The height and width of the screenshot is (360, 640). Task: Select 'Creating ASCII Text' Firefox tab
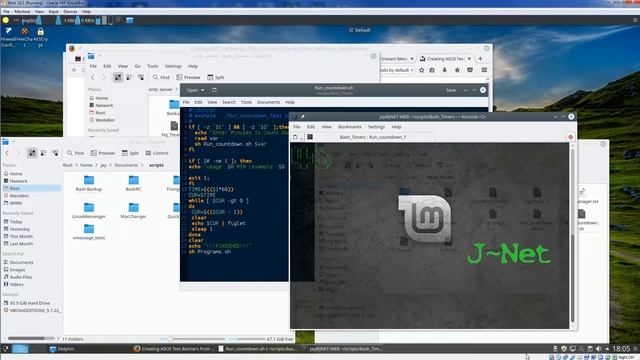click(445, 59)
